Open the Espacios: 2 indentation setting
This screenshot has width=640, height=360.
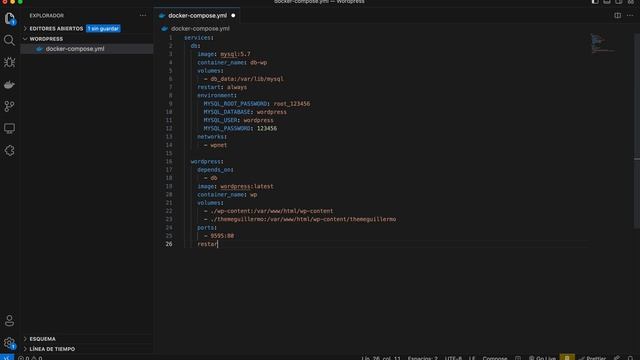coord(422,358)
